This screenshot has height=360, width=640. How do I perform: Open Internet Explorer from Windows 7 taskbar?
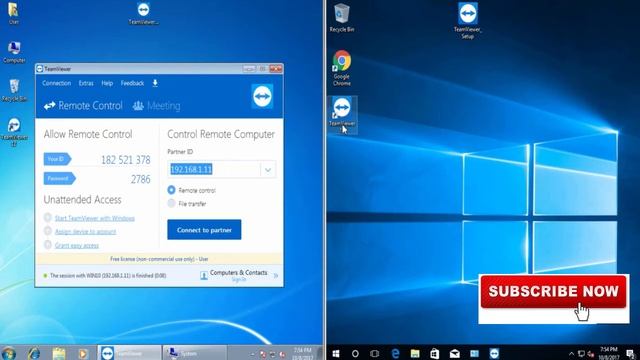(34, 353)
